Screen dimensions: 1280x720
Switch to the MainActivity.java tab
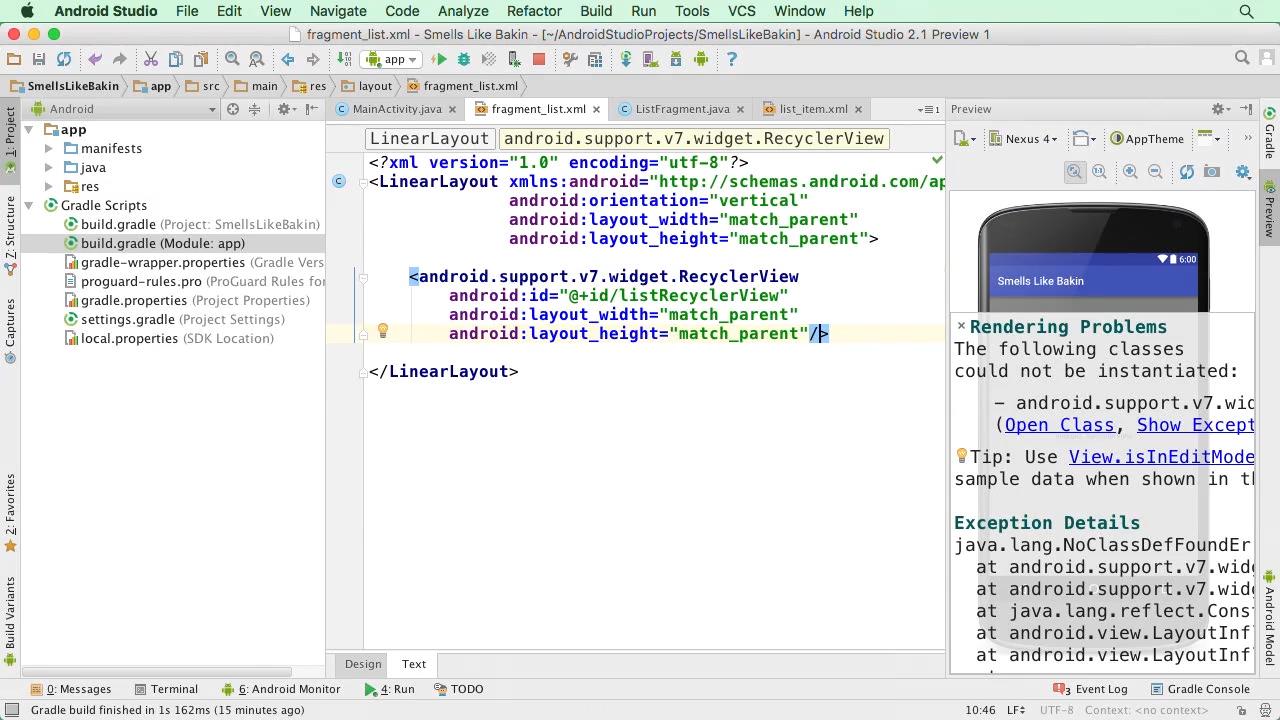[x=396, y=109]
